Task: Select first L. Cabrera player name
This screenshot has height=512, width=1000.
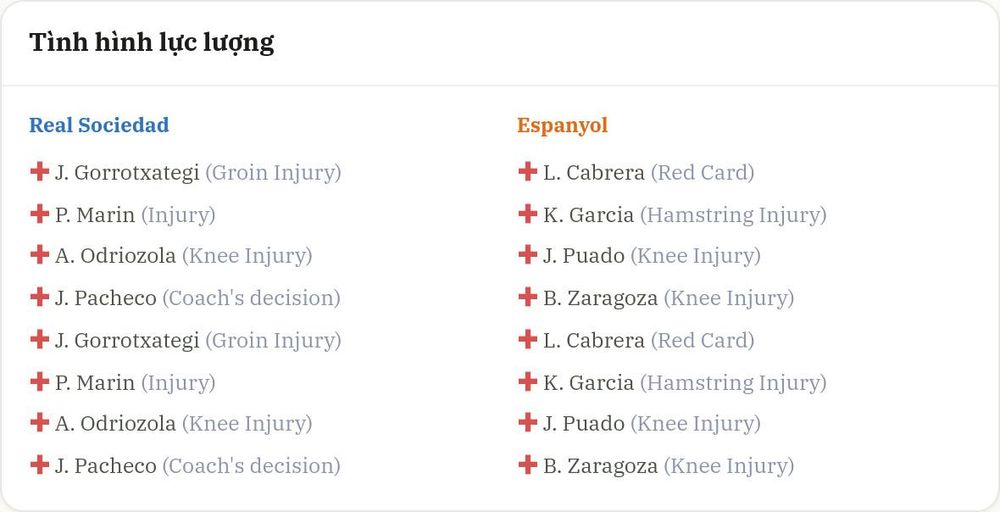Action: [594, 173]
